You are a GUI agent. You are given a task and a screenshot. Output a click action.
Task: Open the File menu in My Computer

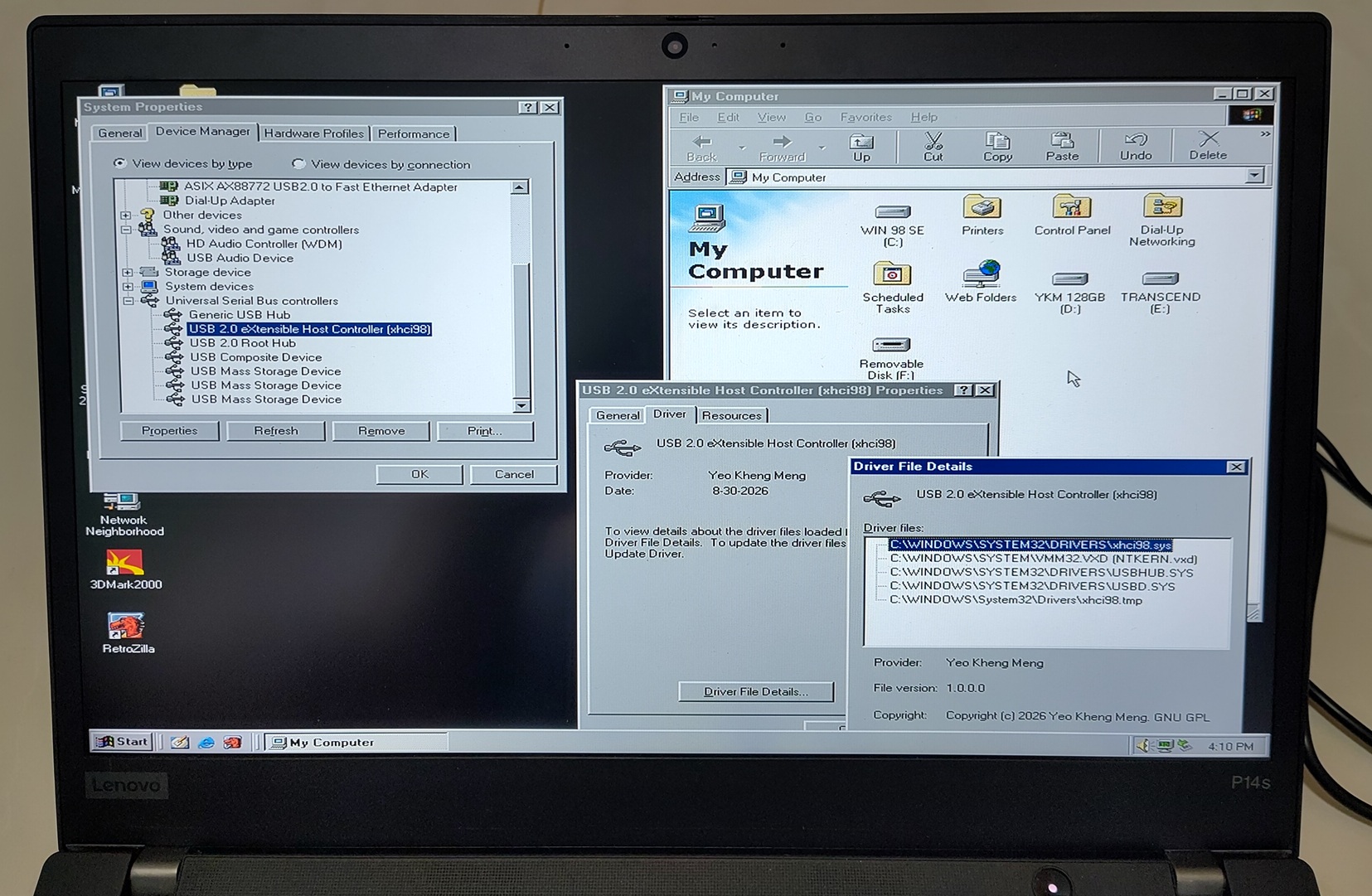pyautogui.click(x=689, y=117)
